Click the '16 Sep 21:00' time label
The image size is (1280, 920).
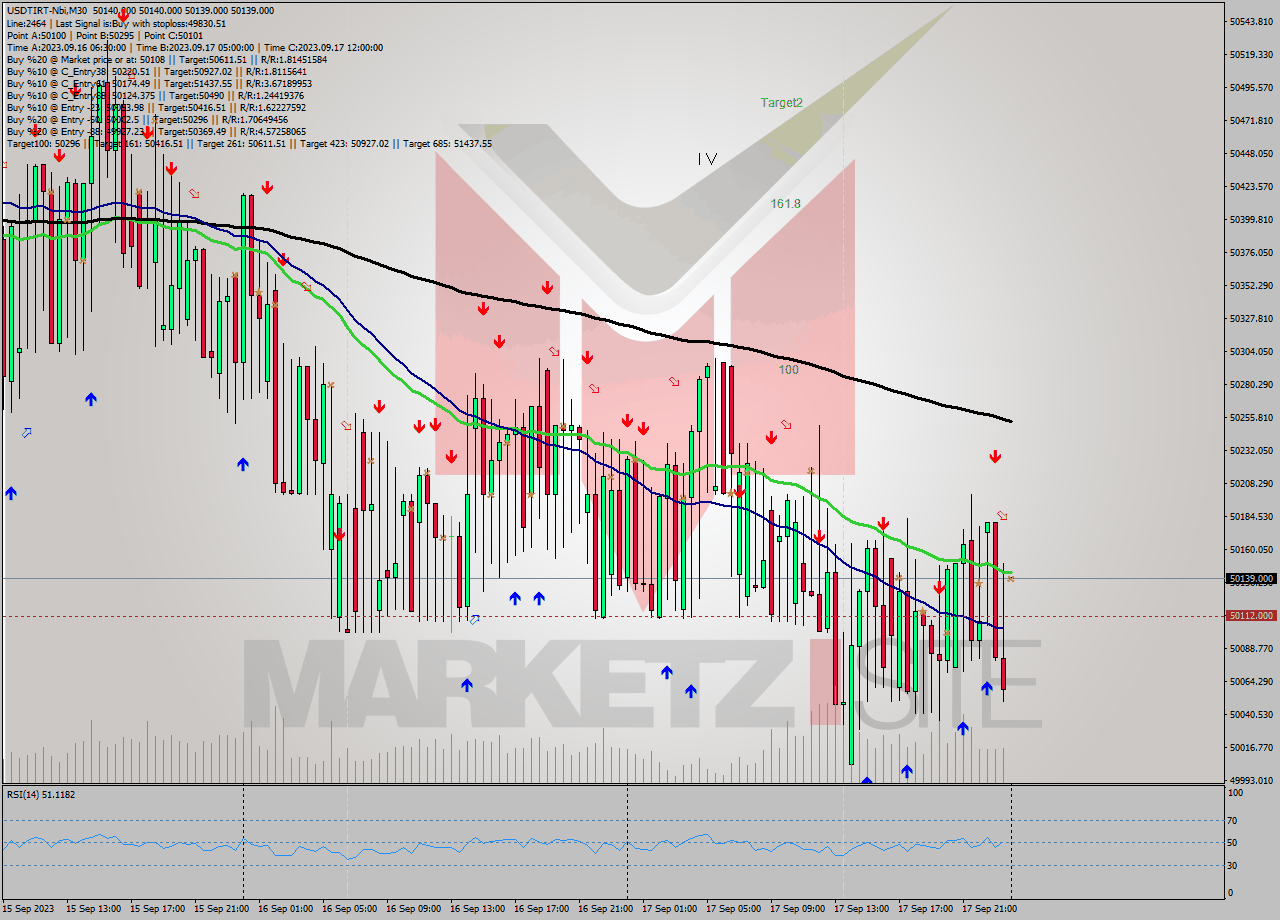coord(605,909)
